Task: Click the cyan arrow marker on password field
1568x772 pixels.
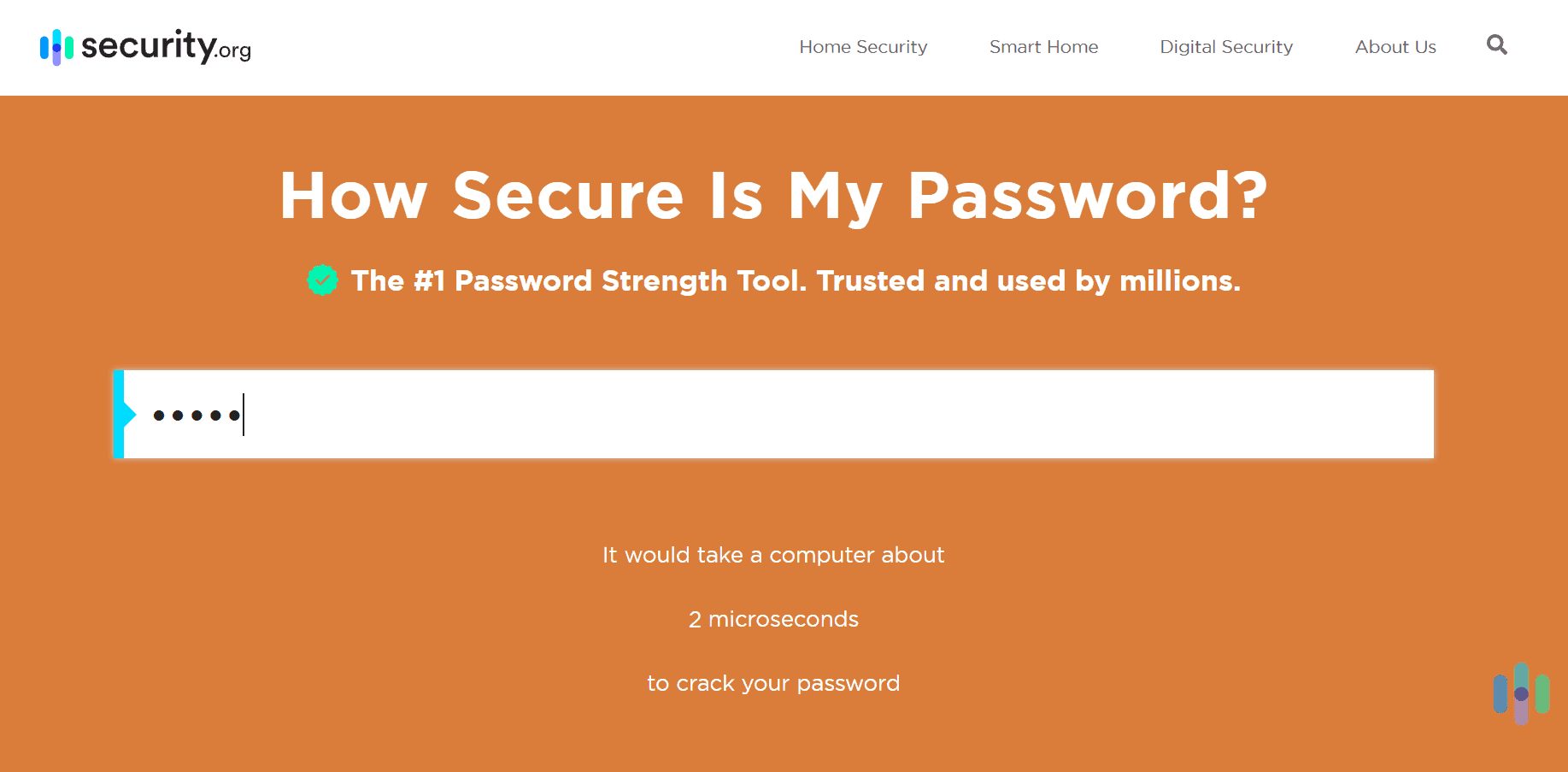Action: point(124,414)
